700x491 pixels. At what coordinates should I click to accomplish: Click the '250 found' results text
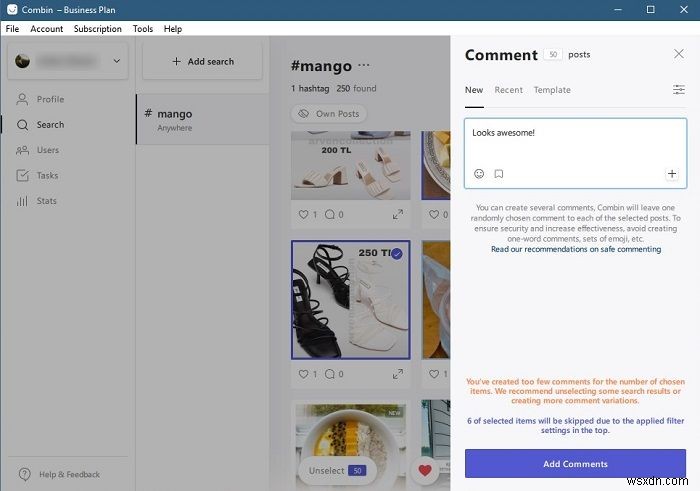tap(356, 88)
